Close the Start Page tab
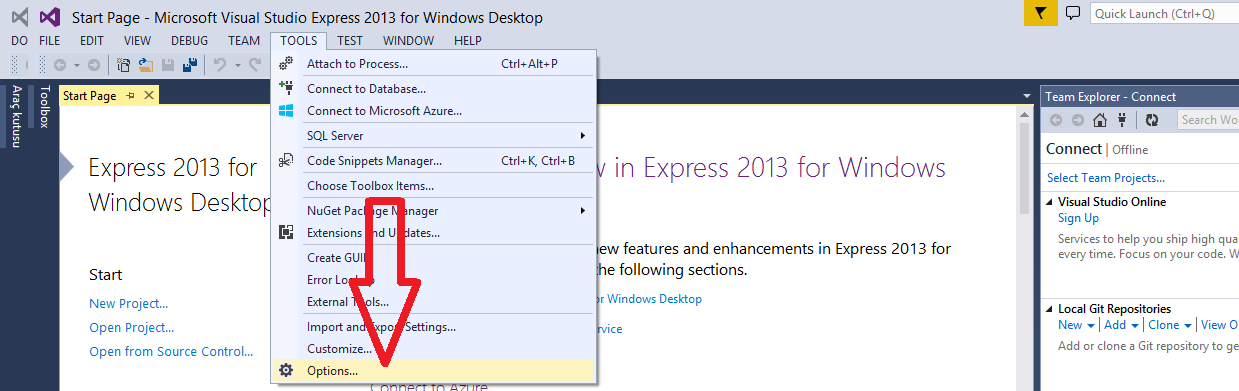 [149, 96]
